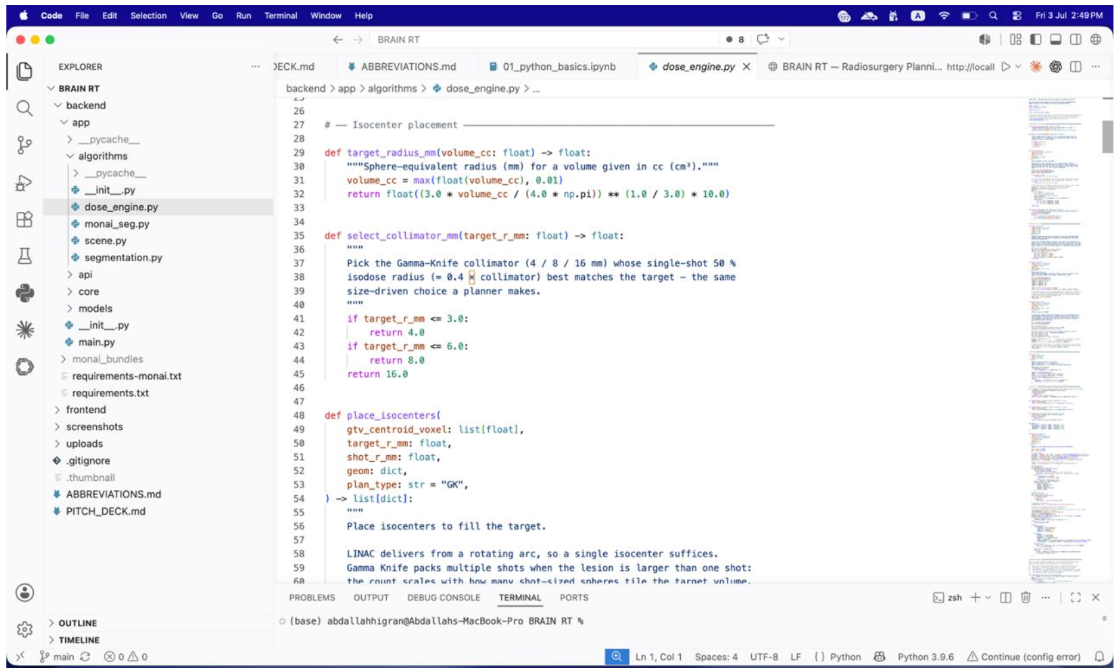Expand the TIMELINE section

click(x=78, y=640)
